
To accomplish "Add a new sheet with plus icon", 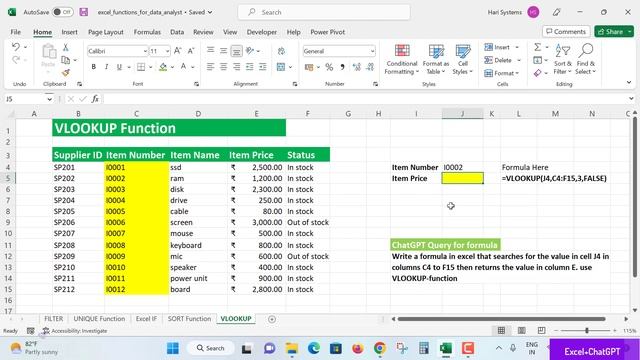I will point(272,319).
